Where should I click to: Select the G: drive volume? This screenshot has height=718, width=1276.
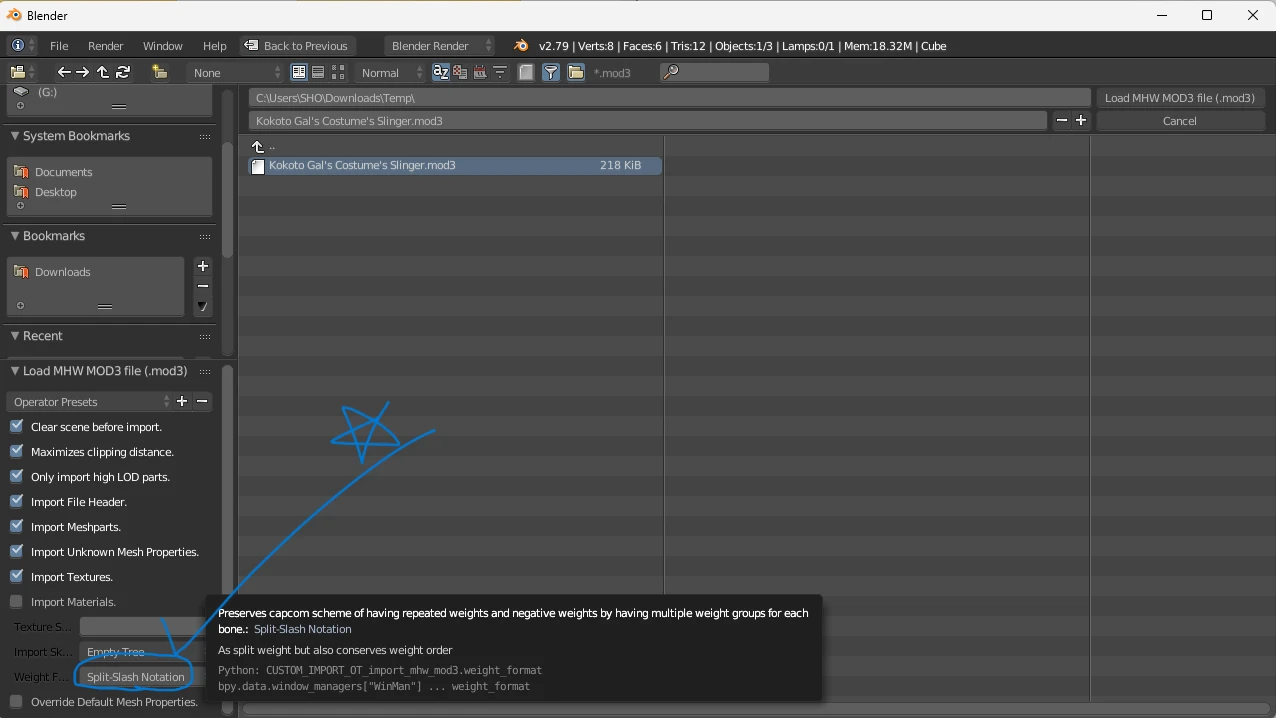coord(47,91)
